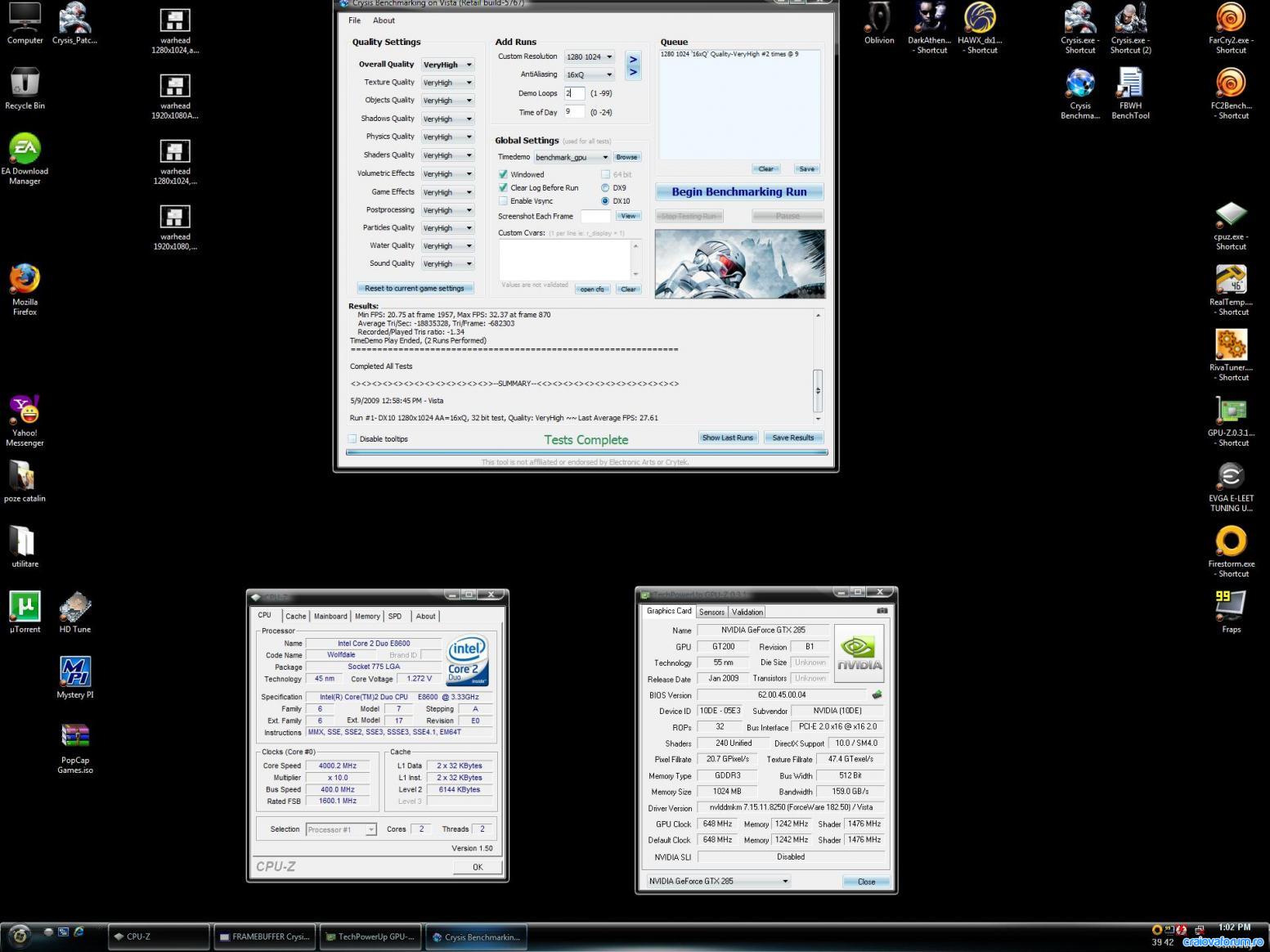
Task: Click Begin Benchmarking Run
Action: (x=739, y=191)
